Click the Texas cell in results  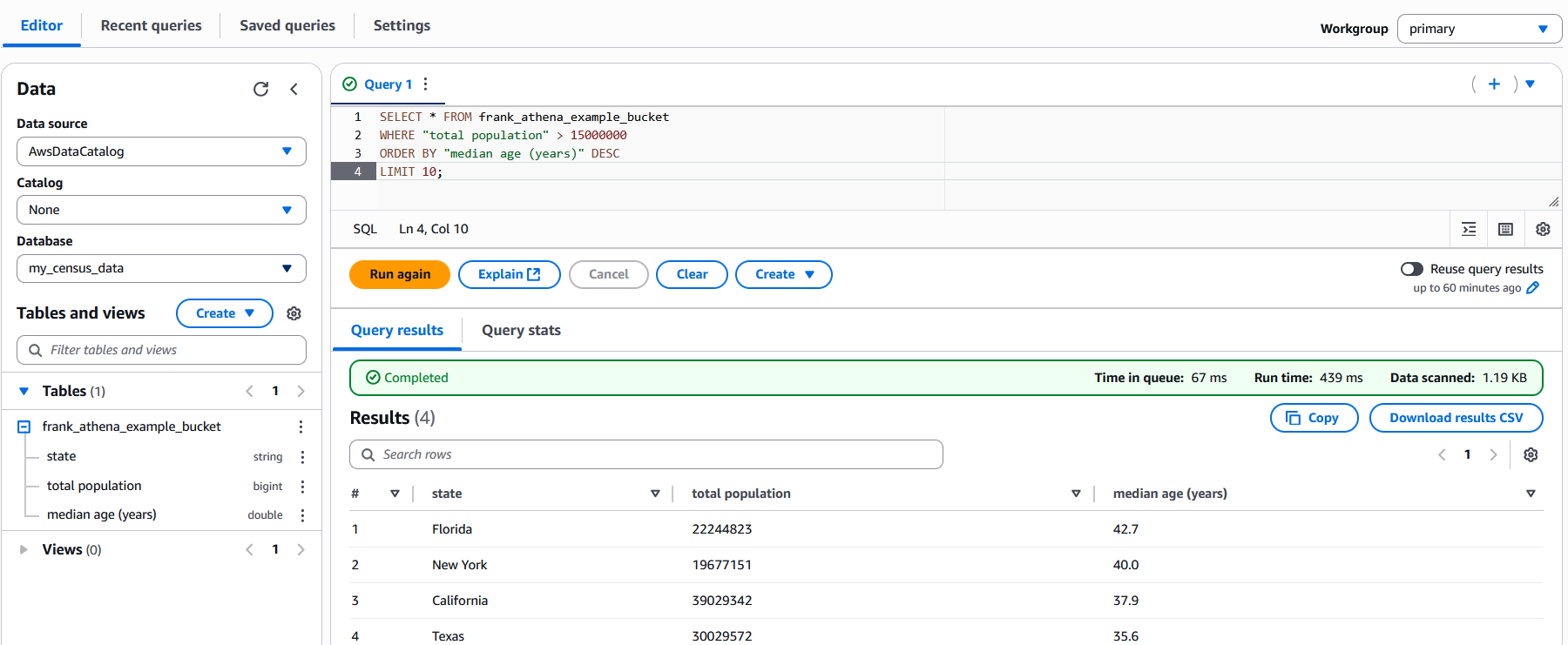tap(448, 636)
